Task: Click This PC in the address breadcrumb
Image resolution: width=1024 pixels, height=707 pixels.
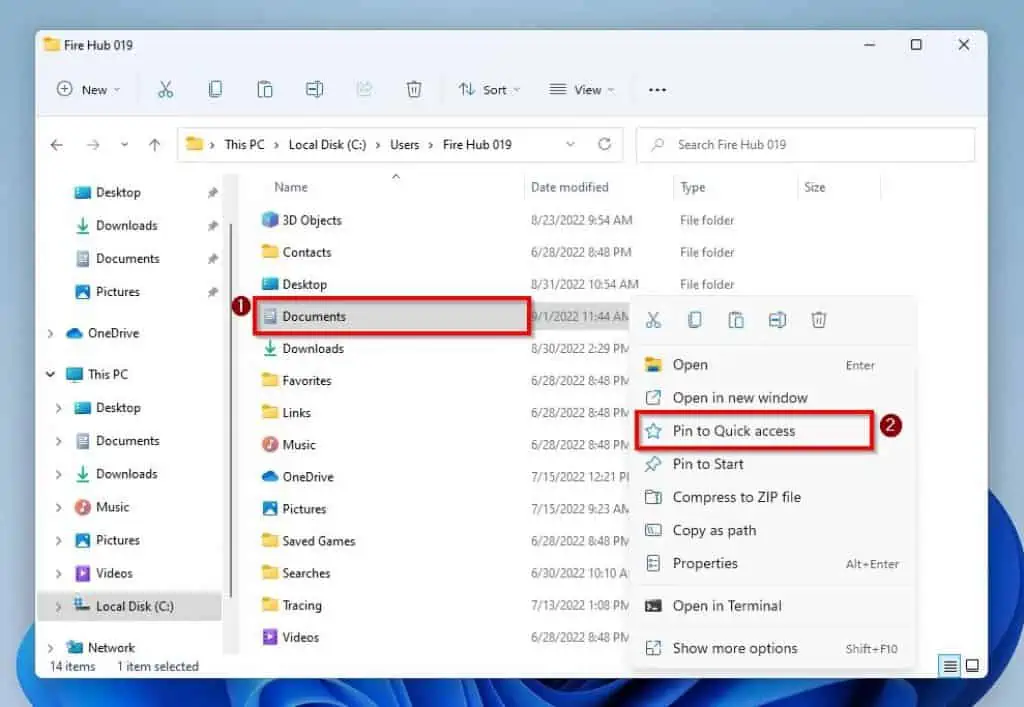Action: pos(245,144)
